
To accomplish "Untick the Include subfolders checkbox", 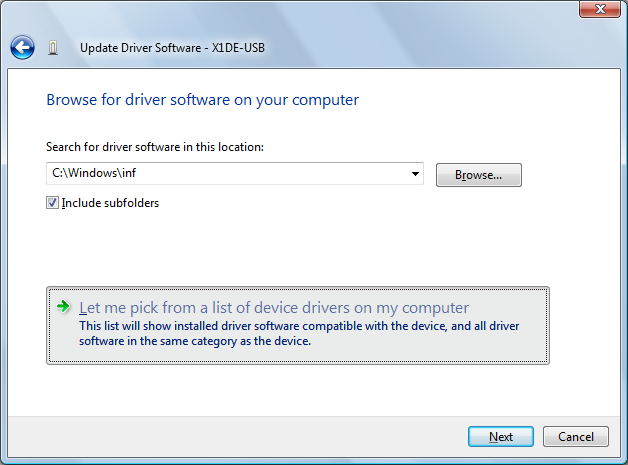I will [x=52, y=203].
